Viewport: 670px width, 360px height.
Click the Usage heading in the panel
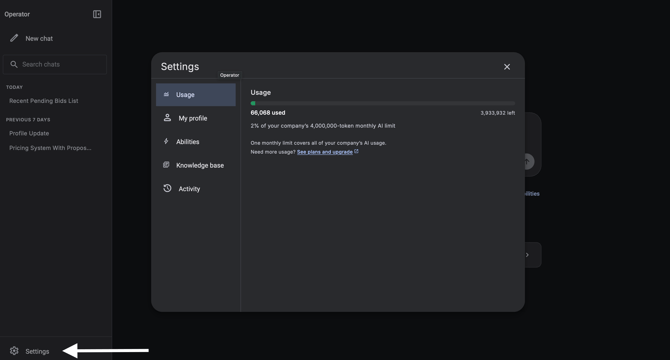click(x=261, y=92)
